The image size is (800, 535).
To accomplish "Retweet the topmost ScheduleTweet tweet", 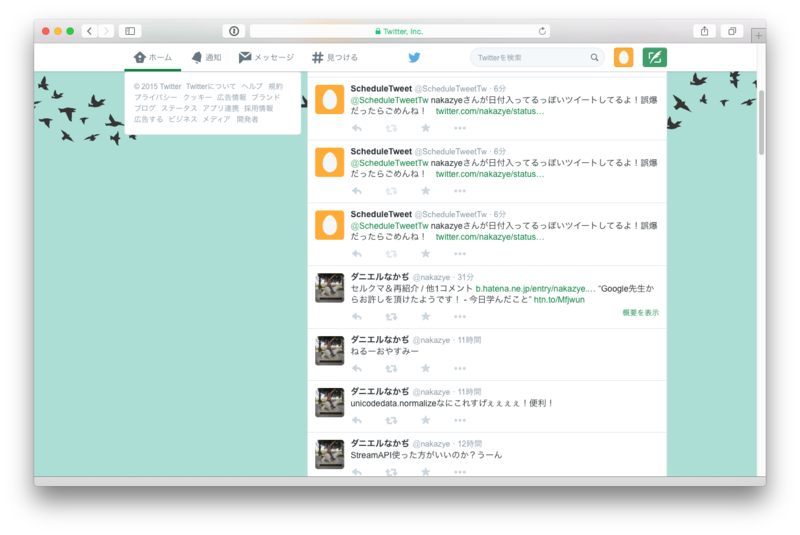I will (391, 129).
